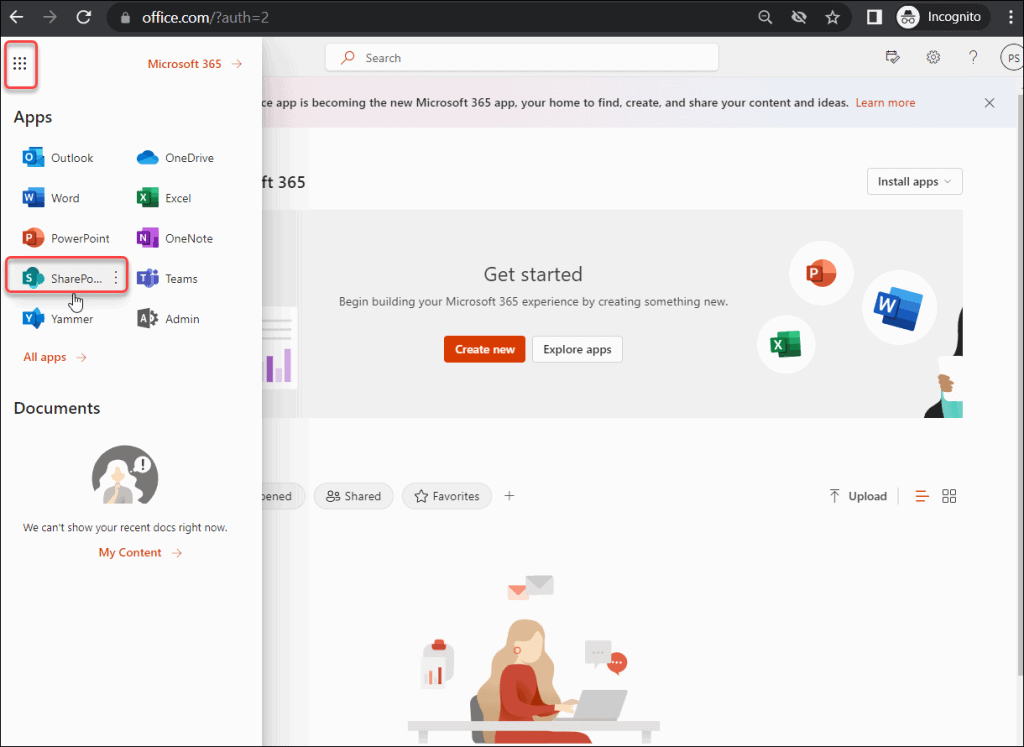This screenshot has width=1024, height=747.
Task: Open the Admin center app
Action: 168,319
